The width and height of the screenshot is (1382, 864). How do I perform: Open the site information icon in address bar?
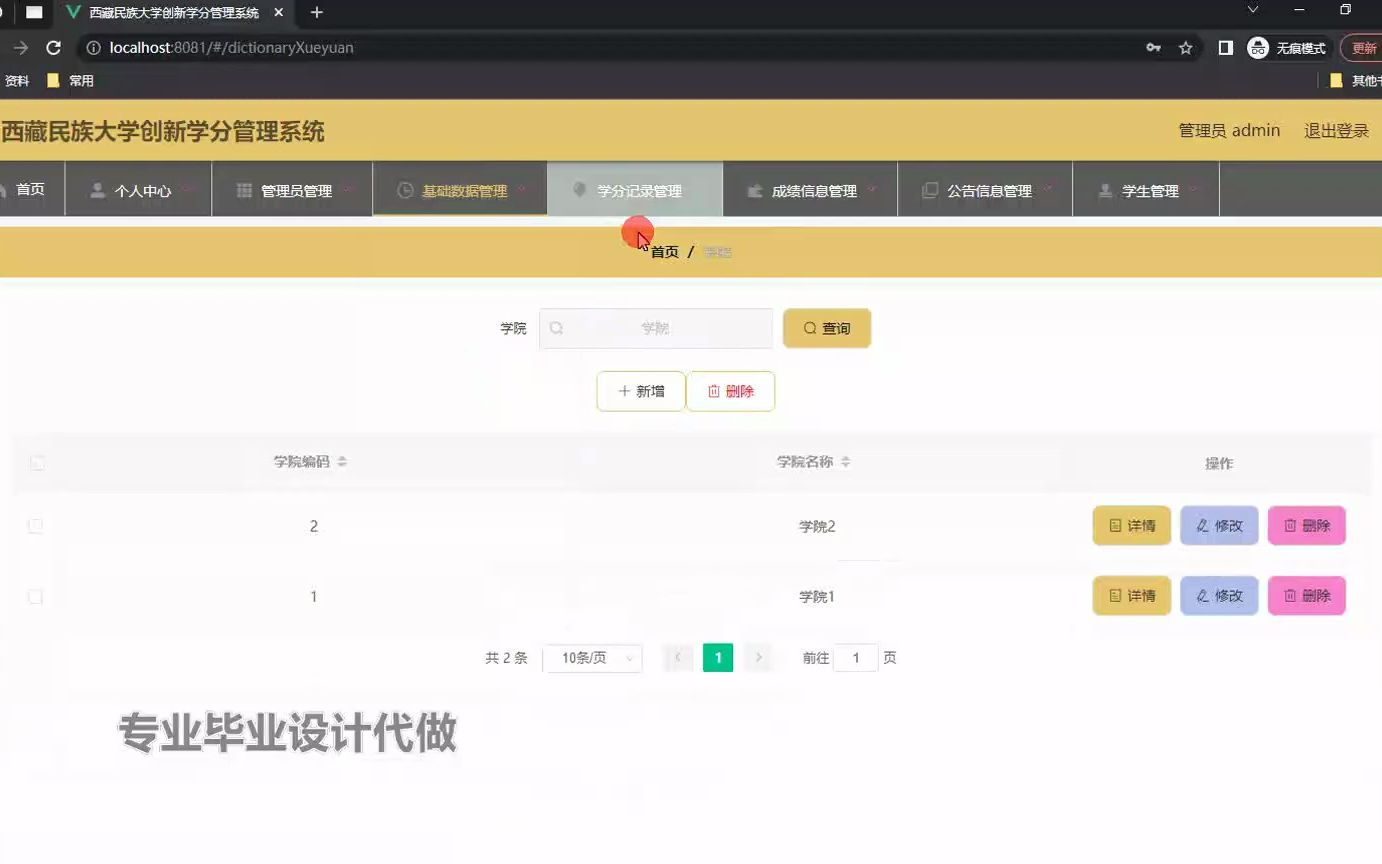click(94, 47)
